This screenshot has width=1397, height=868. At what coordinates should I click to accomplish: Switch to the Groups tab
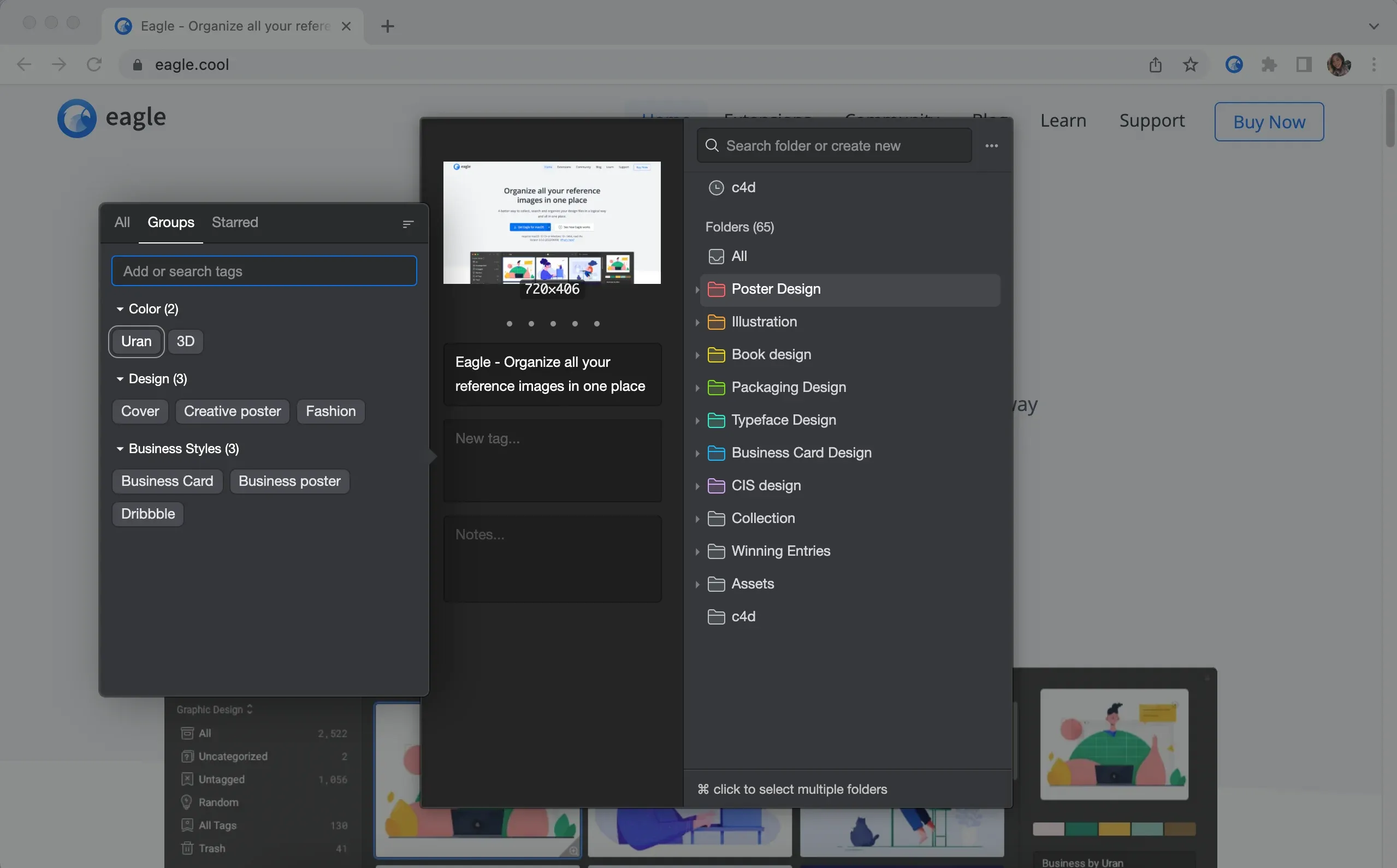170,222
